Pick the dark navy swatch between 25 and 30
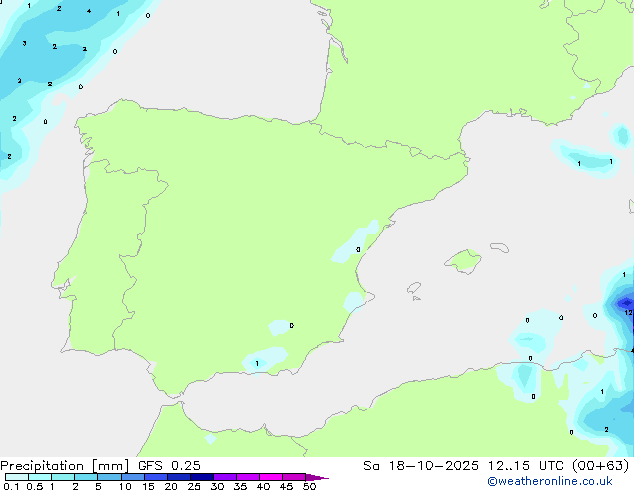 pyautogui.click(x=201, y=477)
